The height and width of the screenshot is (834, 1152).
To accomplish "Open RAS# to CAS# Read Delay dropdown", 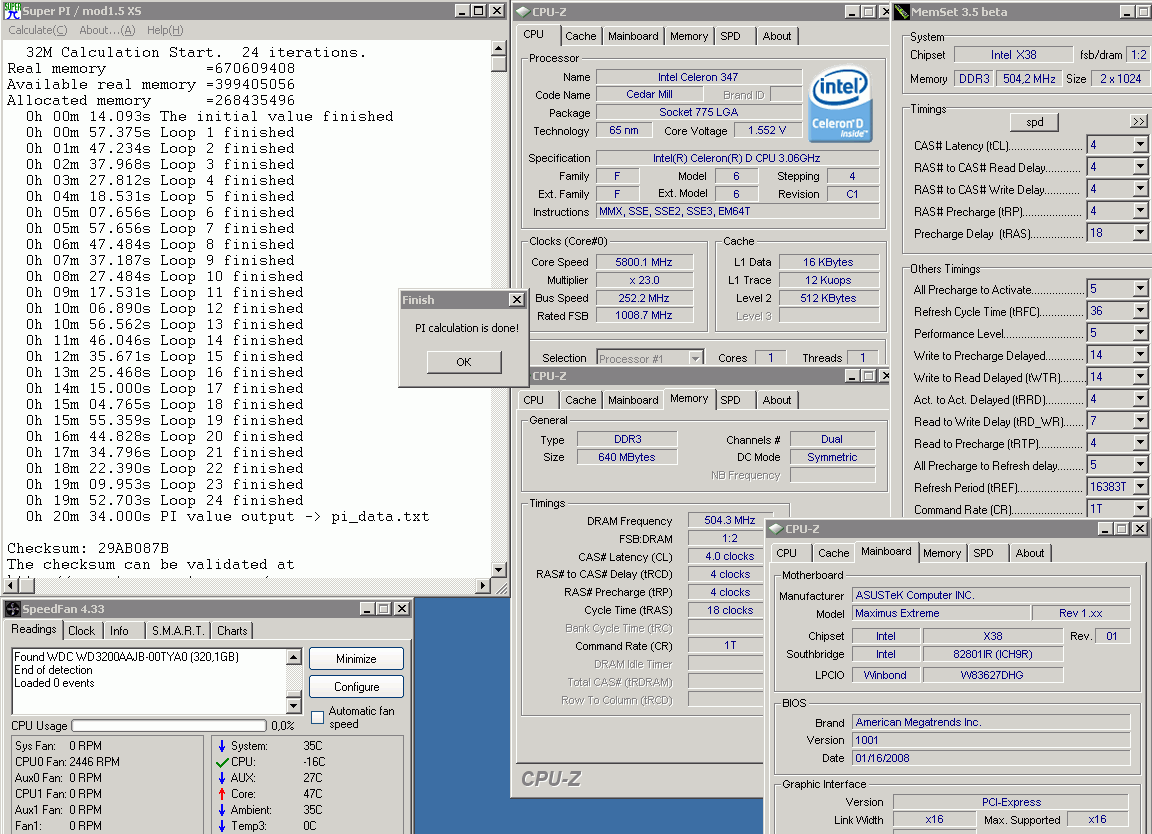I will 1140,168.
